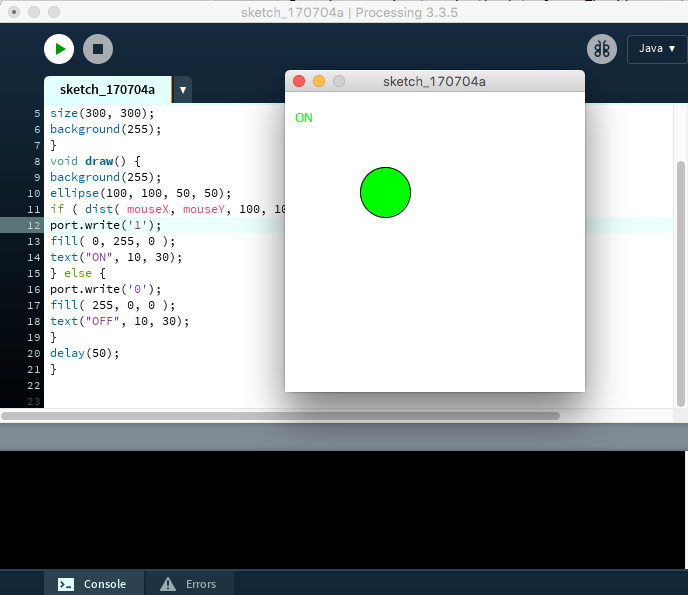Switch to the Errors tab
Viewport: 688px width, 595px height.
[x=189, y=584]
